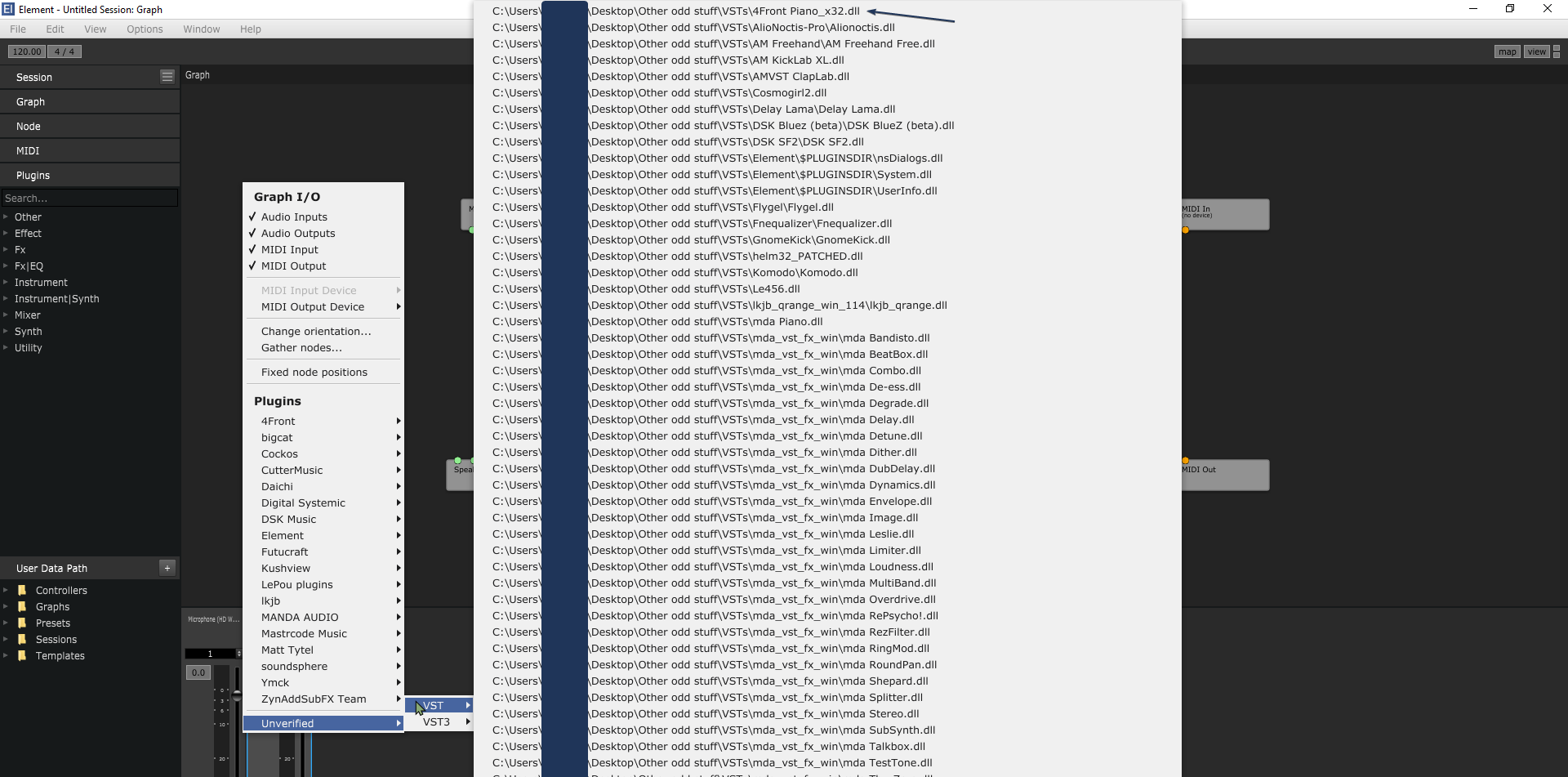Click the 0.0 gain value box
1568x777 pixels.
[198, 672]
